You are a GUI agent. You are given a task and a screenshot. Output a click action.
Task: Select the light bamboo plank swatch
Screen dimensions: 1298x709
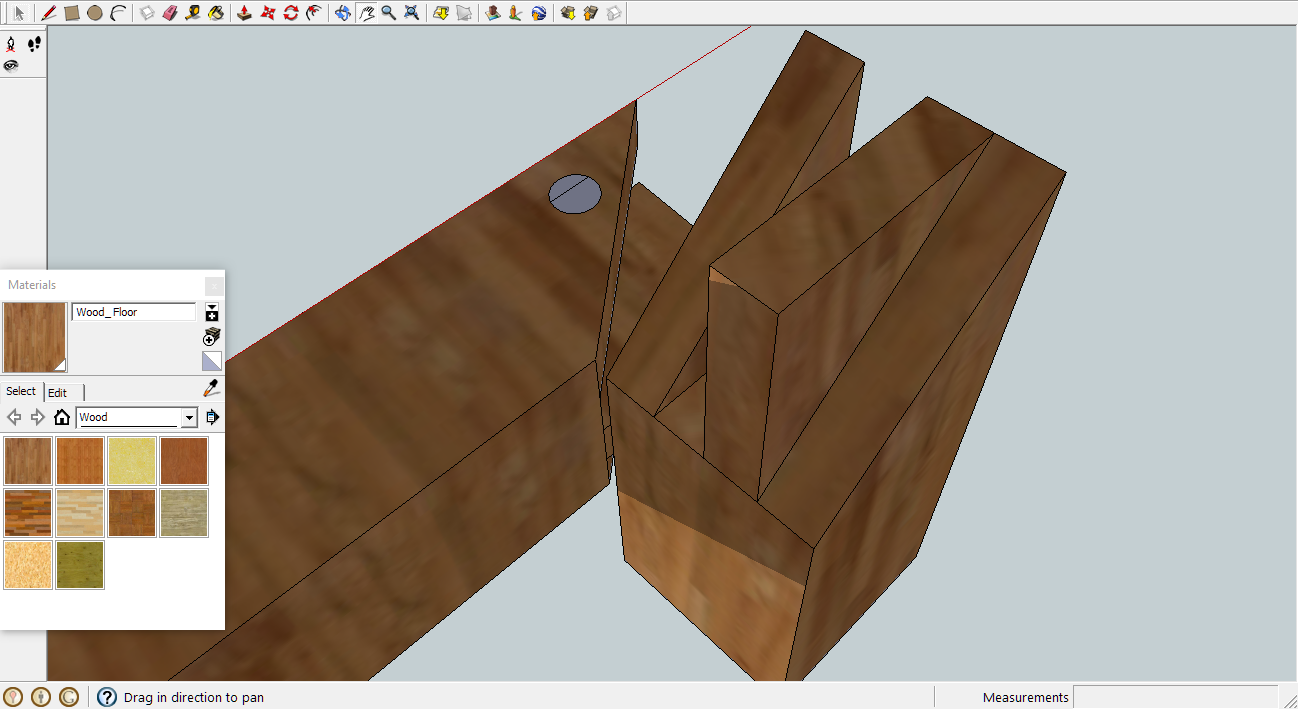[x=80, y=513]
